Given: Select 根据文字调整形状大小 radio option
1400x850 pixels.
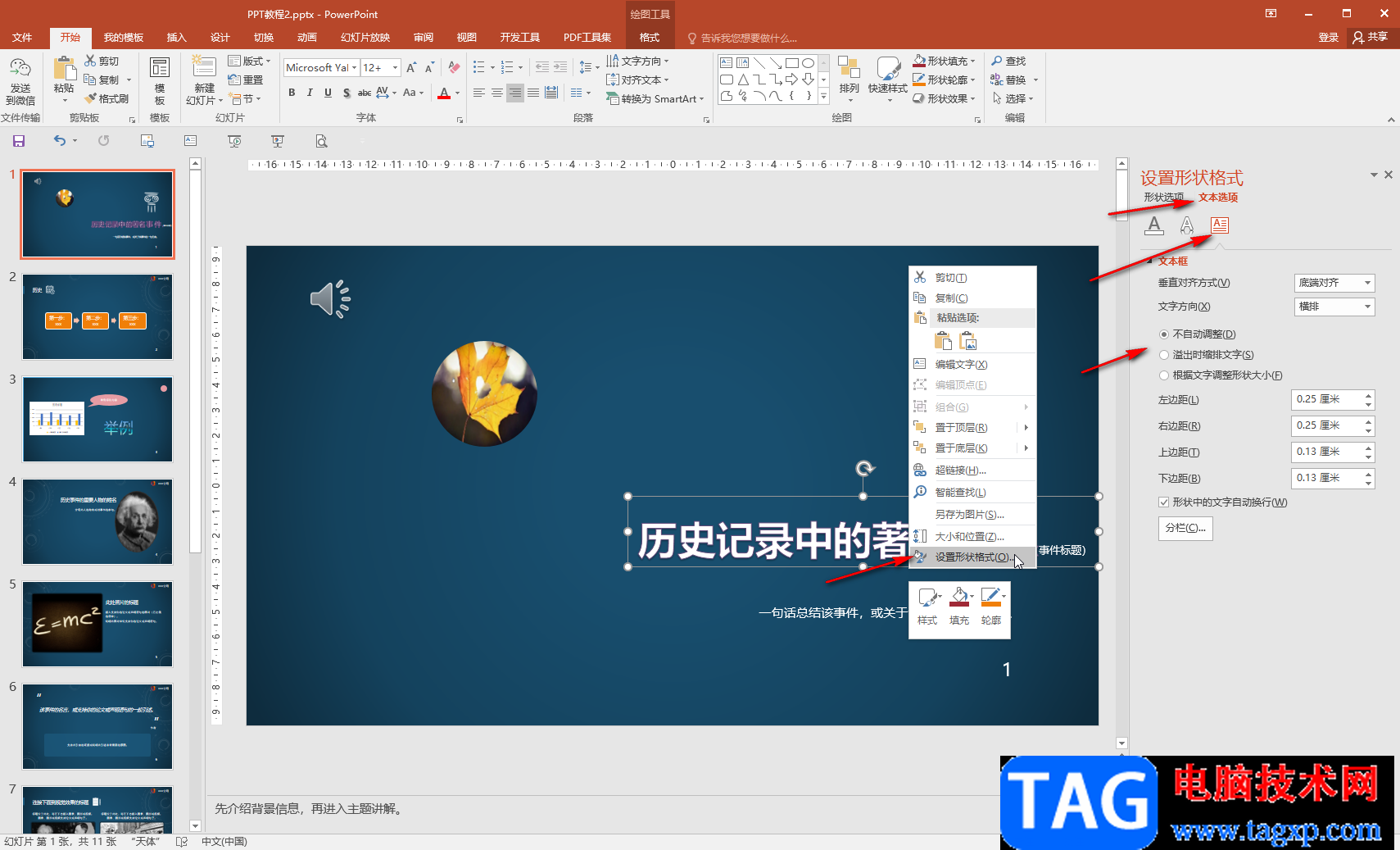Looking at the screenshot, I should (x=1164, y=375).
